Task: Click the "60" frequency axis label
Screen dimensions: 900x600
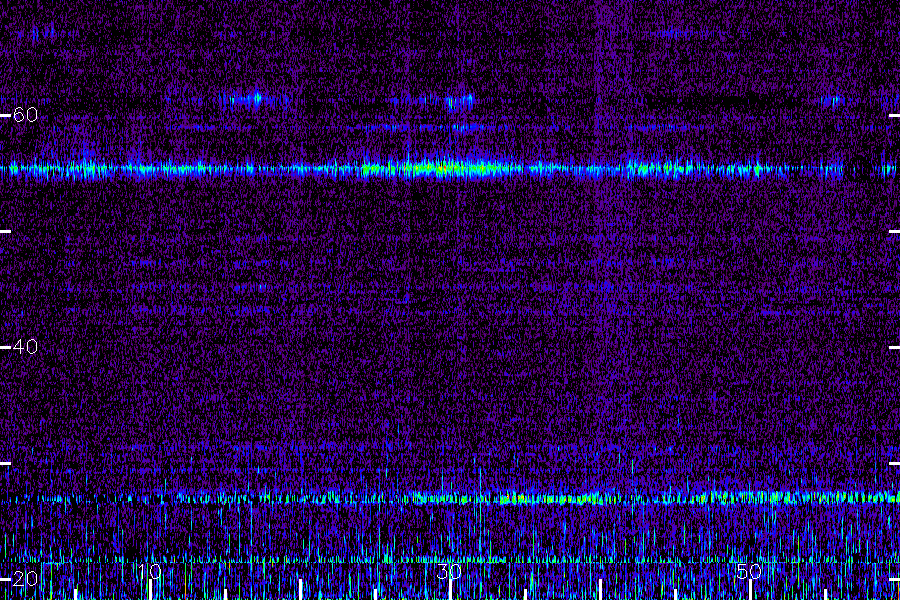Action: (x=25, y=115)
